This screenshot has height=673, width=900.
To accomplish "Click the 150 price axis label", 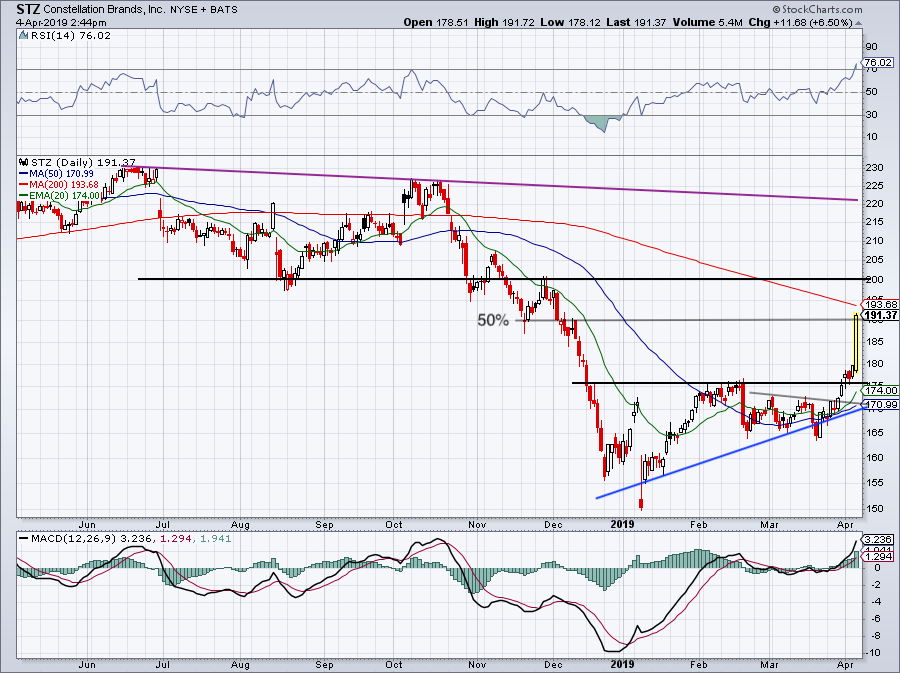I will click(x=875, y=509).
